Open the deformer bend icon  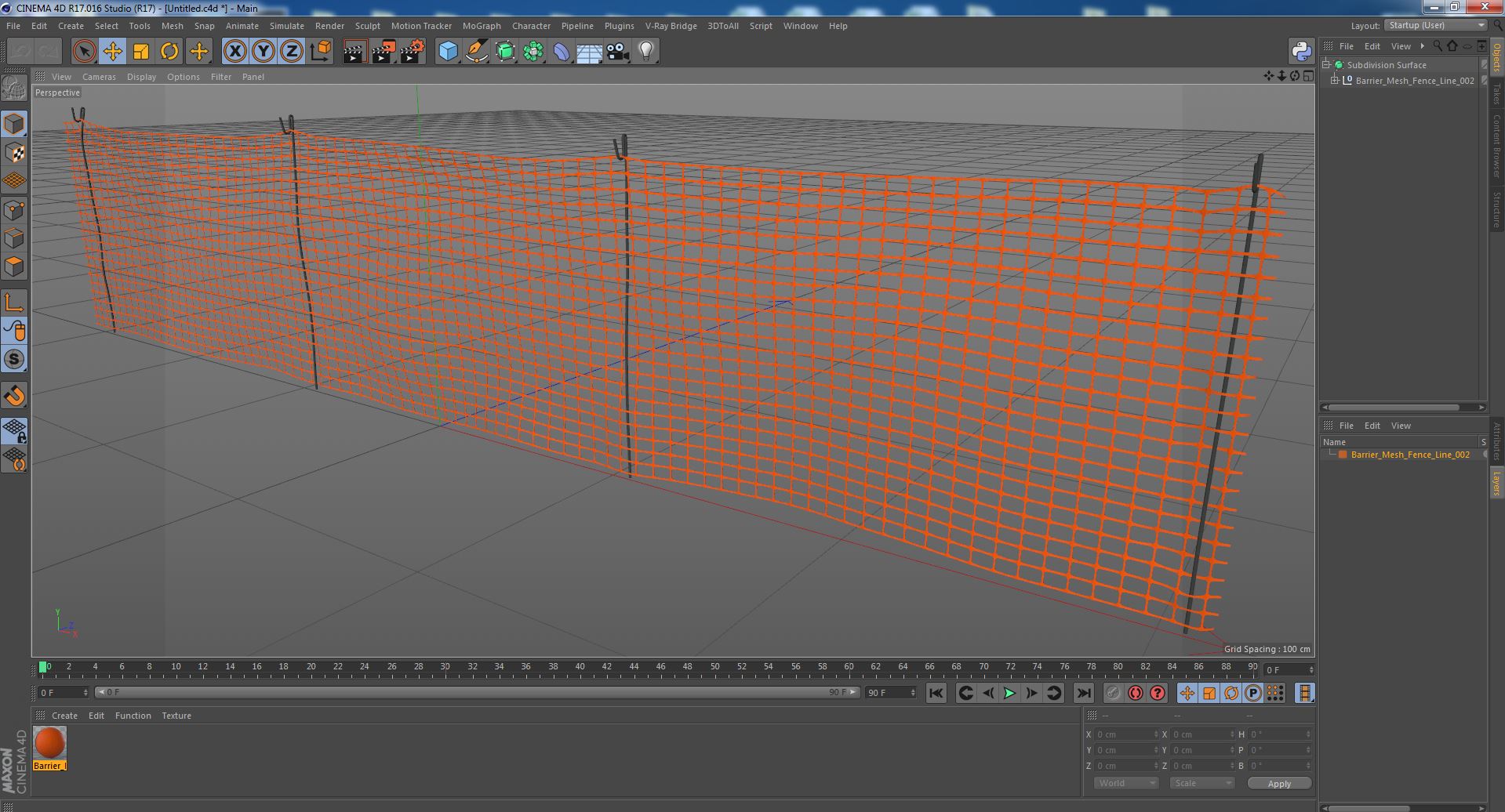pyautogui.click(x=562, y=52)
